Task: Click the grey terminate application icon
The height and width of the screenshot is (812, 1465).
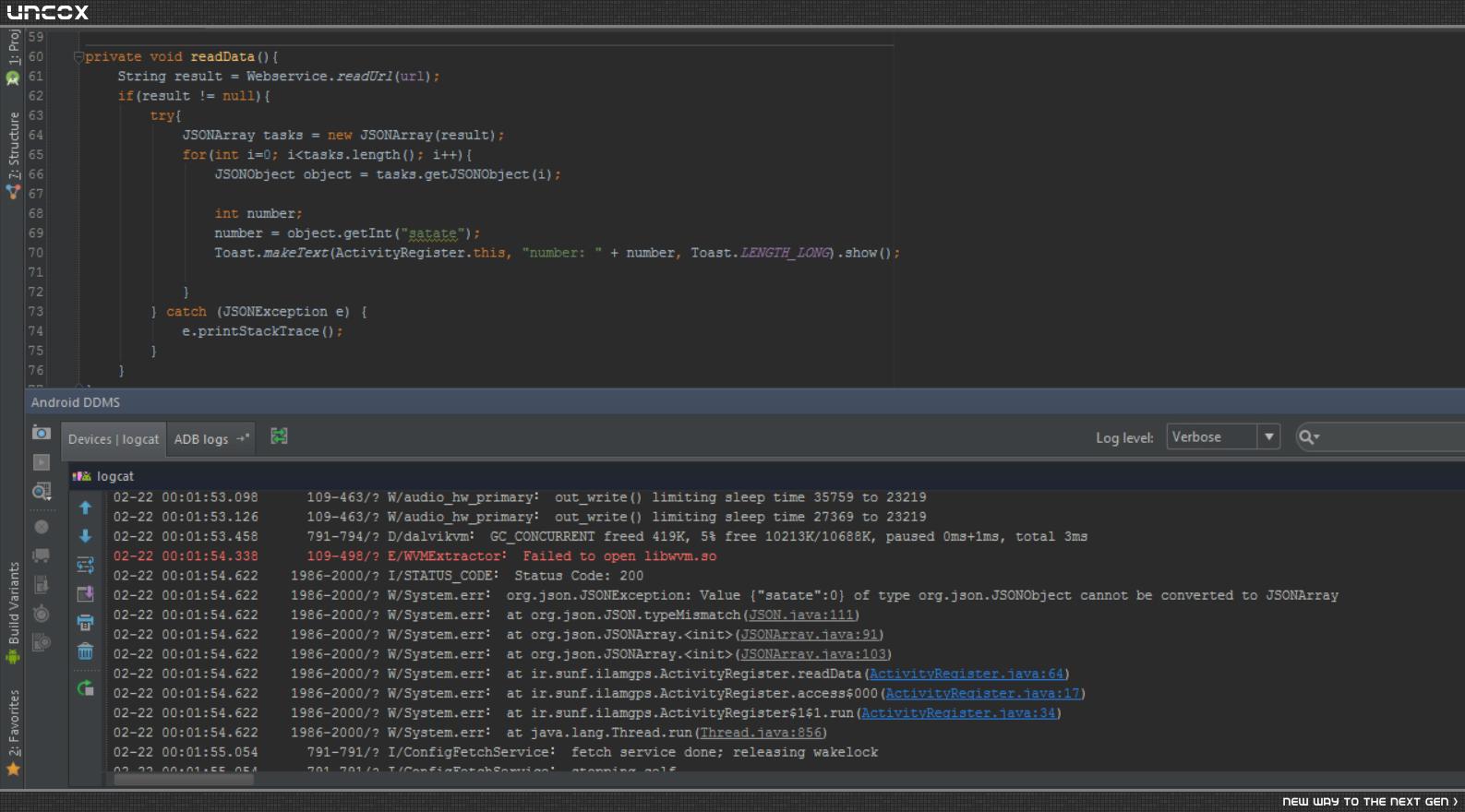Action: pyautogui.click(x=42, y=527)
